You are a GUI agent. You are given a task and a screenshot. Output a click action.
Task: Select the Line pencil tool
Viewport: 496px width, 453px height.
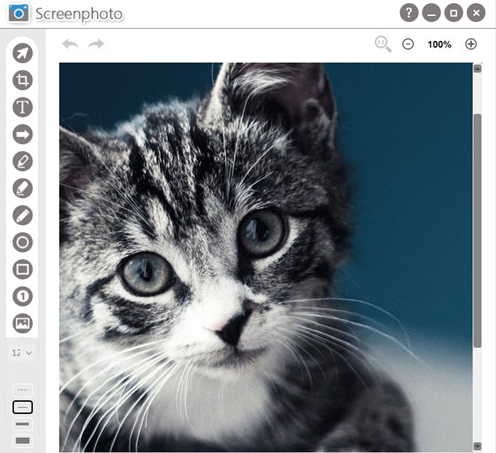(x=23, y=215)
